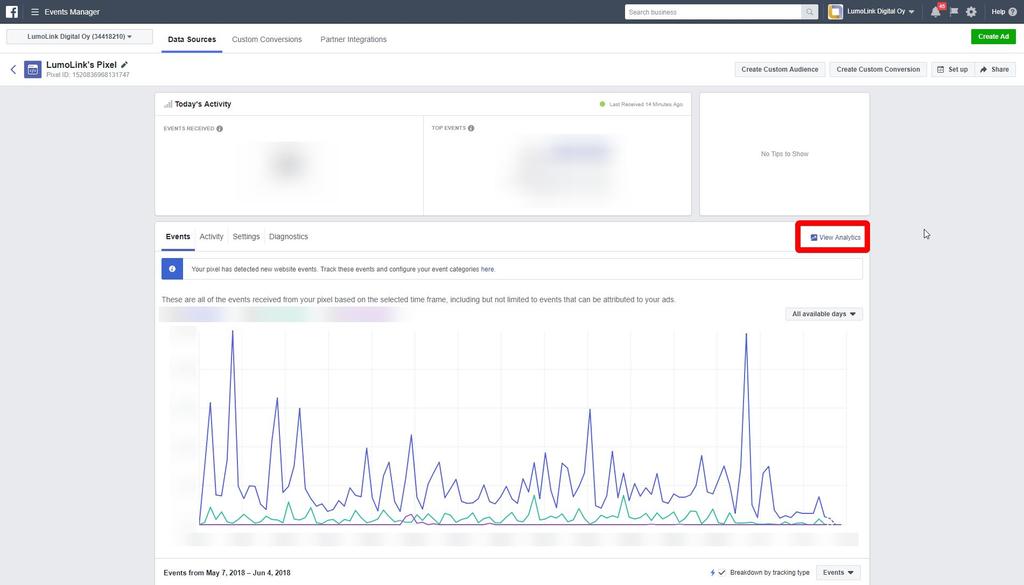The image size is (1024, 585).
Task: Focus the Search business field
Action: 713,12
